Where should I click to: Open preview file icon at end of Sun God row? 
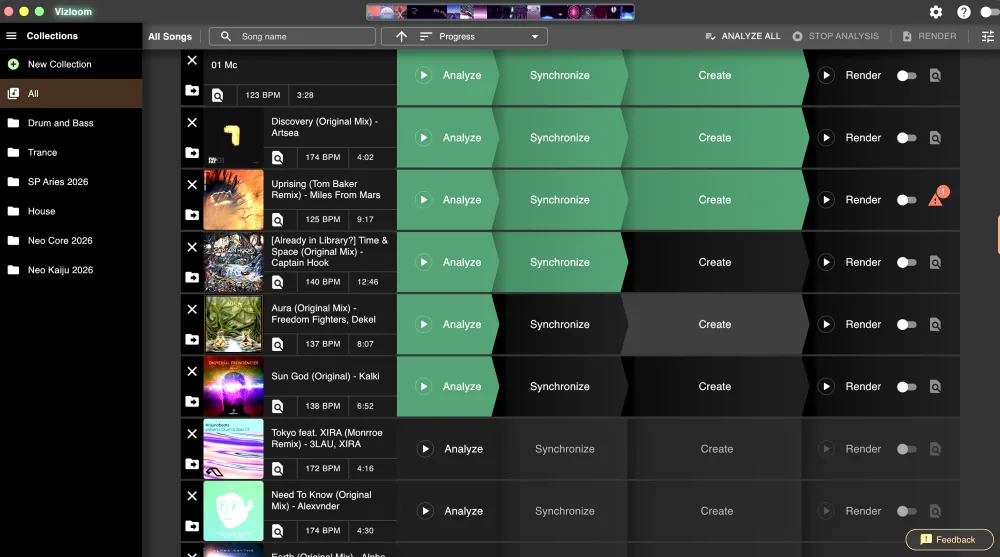[935, 387]
